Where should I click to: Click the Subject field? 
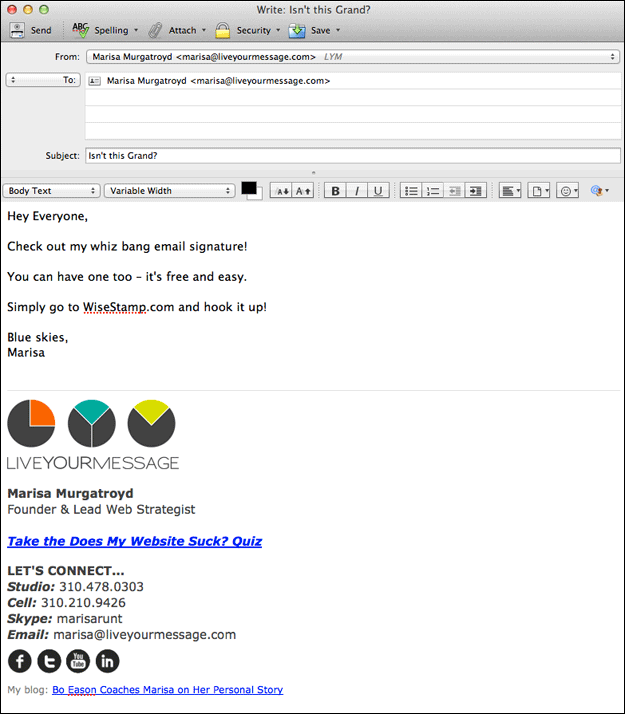(353, 156)
